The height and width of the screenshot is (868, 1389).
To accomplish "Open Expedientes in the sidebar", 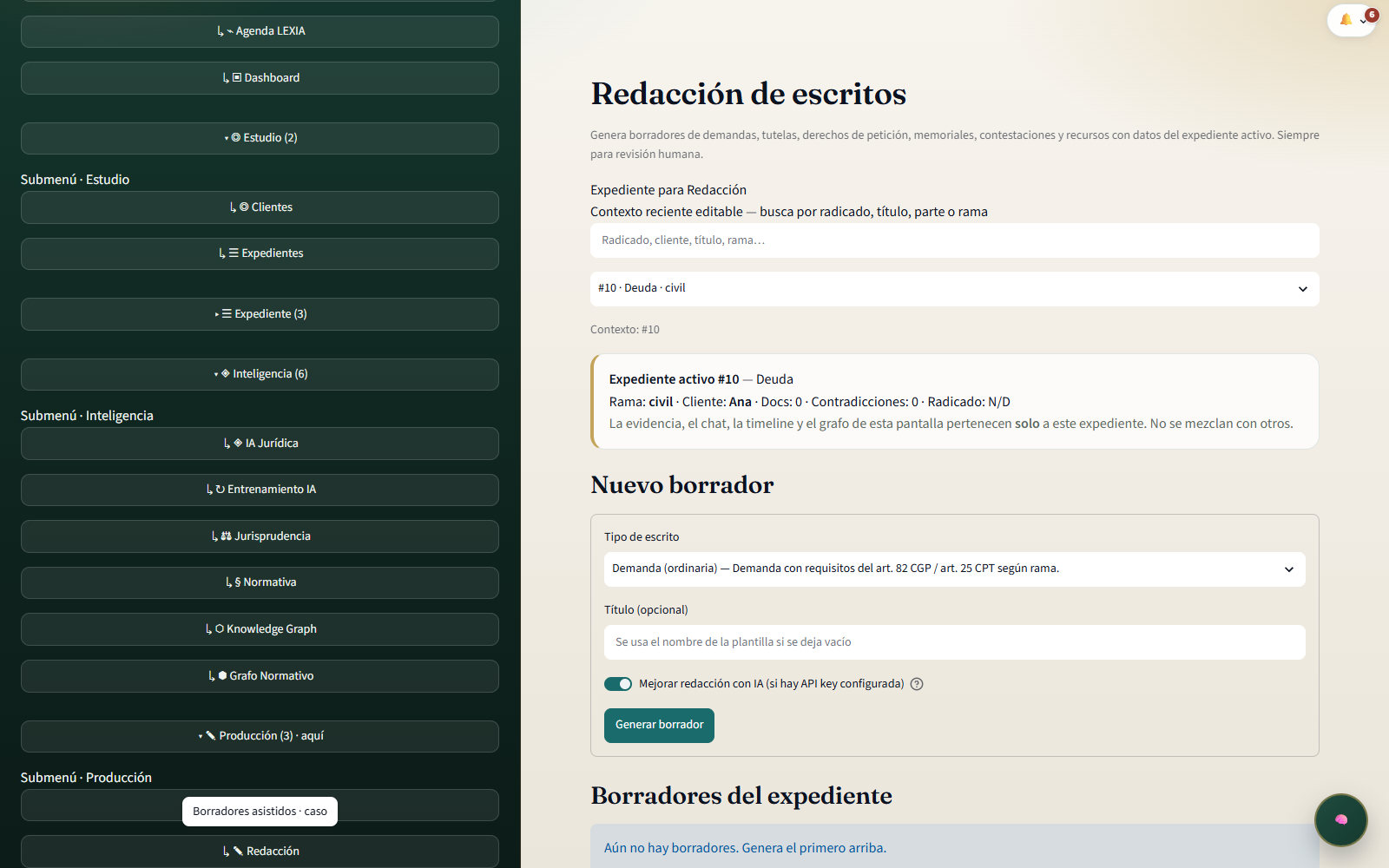I will coord(260,253).
